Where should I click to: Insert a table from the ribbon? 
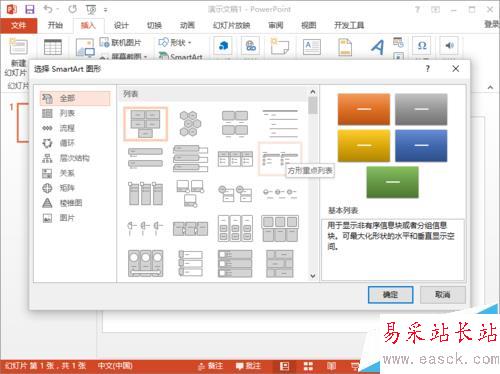coord(53,47)
